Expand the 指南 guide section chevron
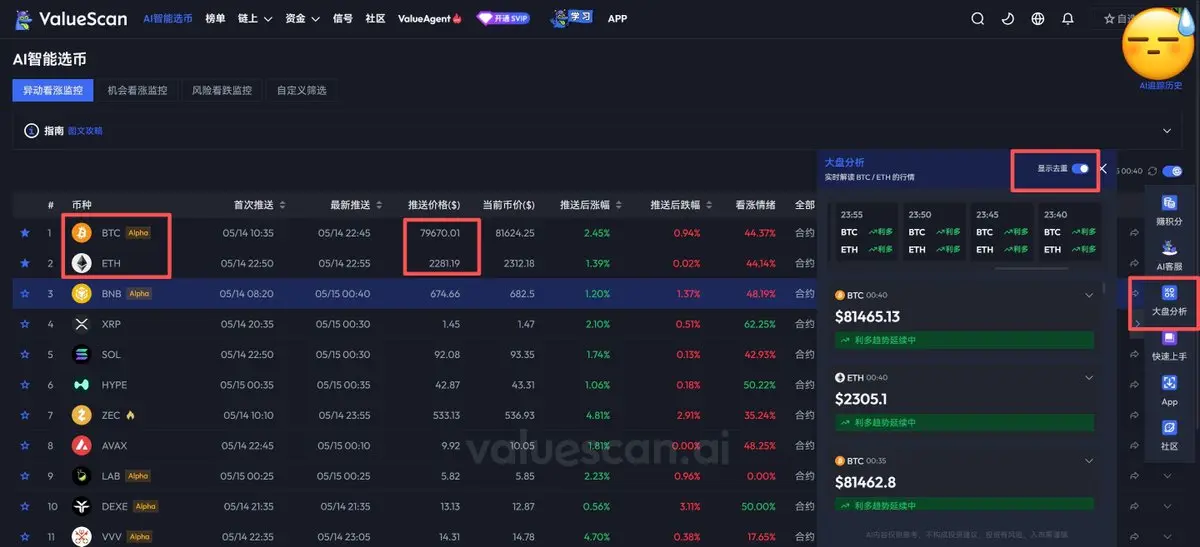 (1166, 131)
